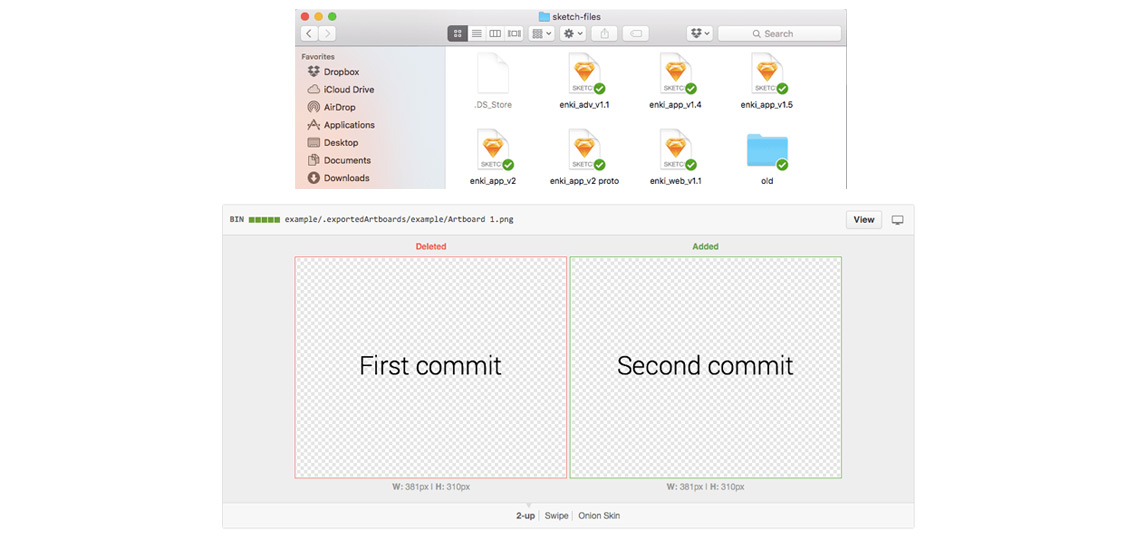Click the green diffstat blocks next to BIN
This screenshot has height=533, width=1131.
264,220
